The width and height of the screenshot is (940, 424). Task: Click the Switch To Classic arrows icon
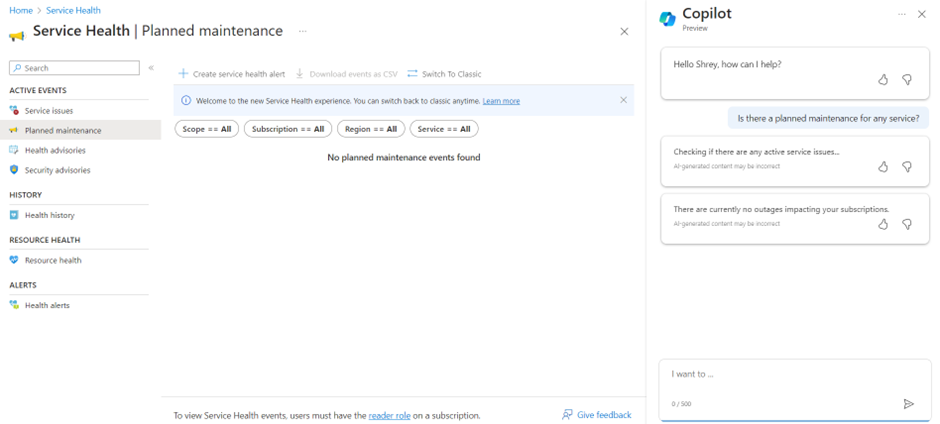pos(412,74)
